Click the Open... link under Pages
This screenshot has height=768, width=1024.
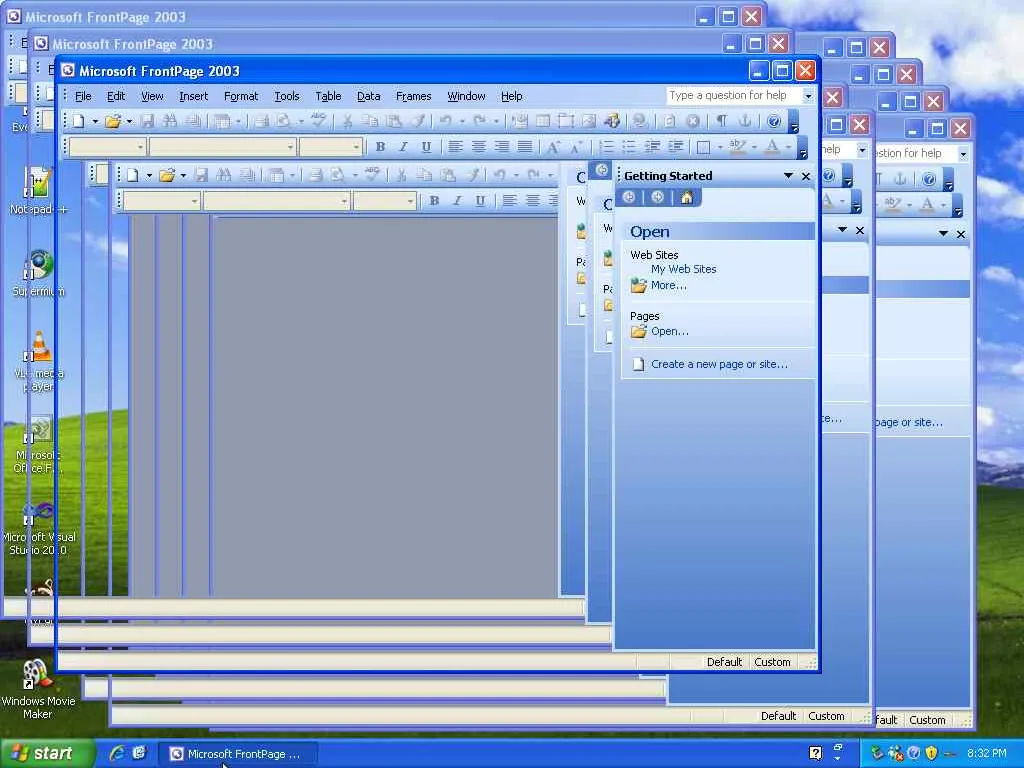[x=669, y=331]
